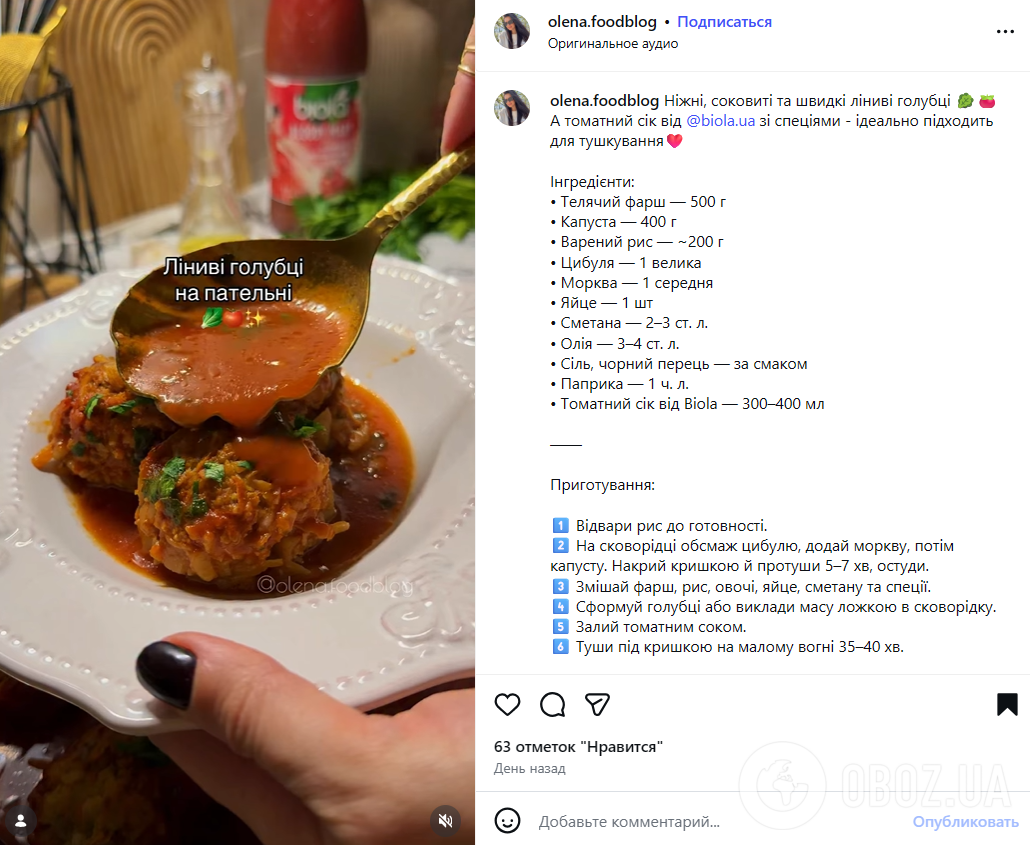Click the День назад timestamp
The height and width of the screenshot is (845, 1030).
coord(529,768)
